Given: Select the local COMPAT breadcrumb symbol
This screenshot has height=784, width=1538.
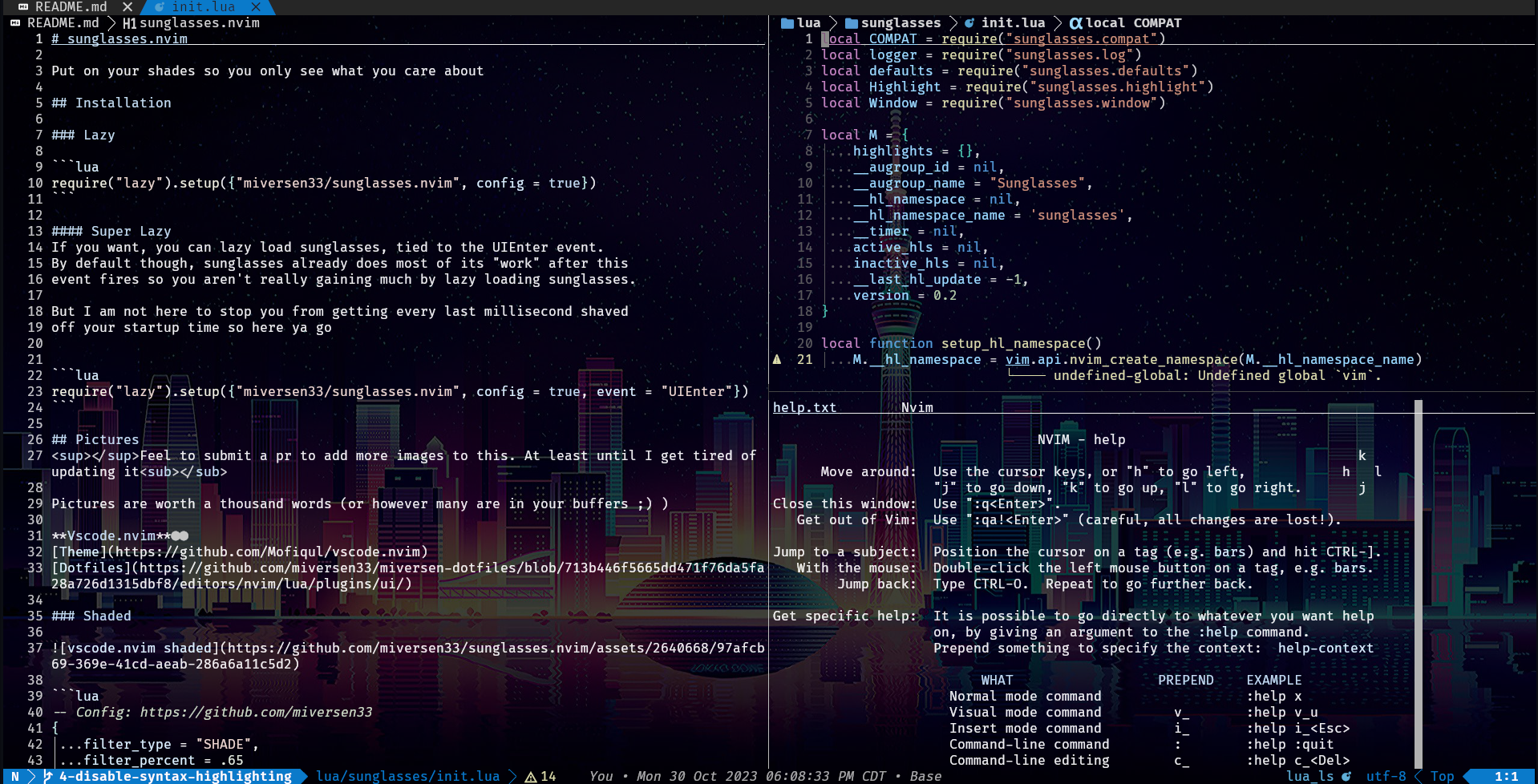Looking at the screenshot, I should pos(1134,22).
